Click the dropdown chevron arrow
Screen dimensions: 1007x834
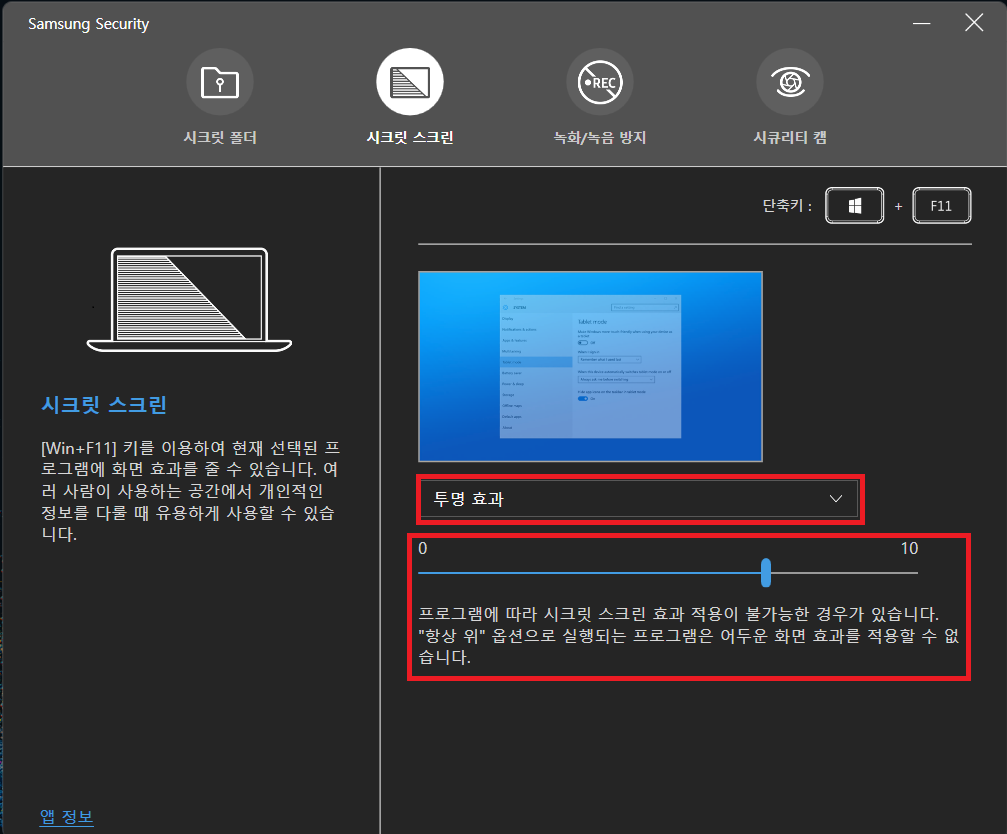point(836,499)
